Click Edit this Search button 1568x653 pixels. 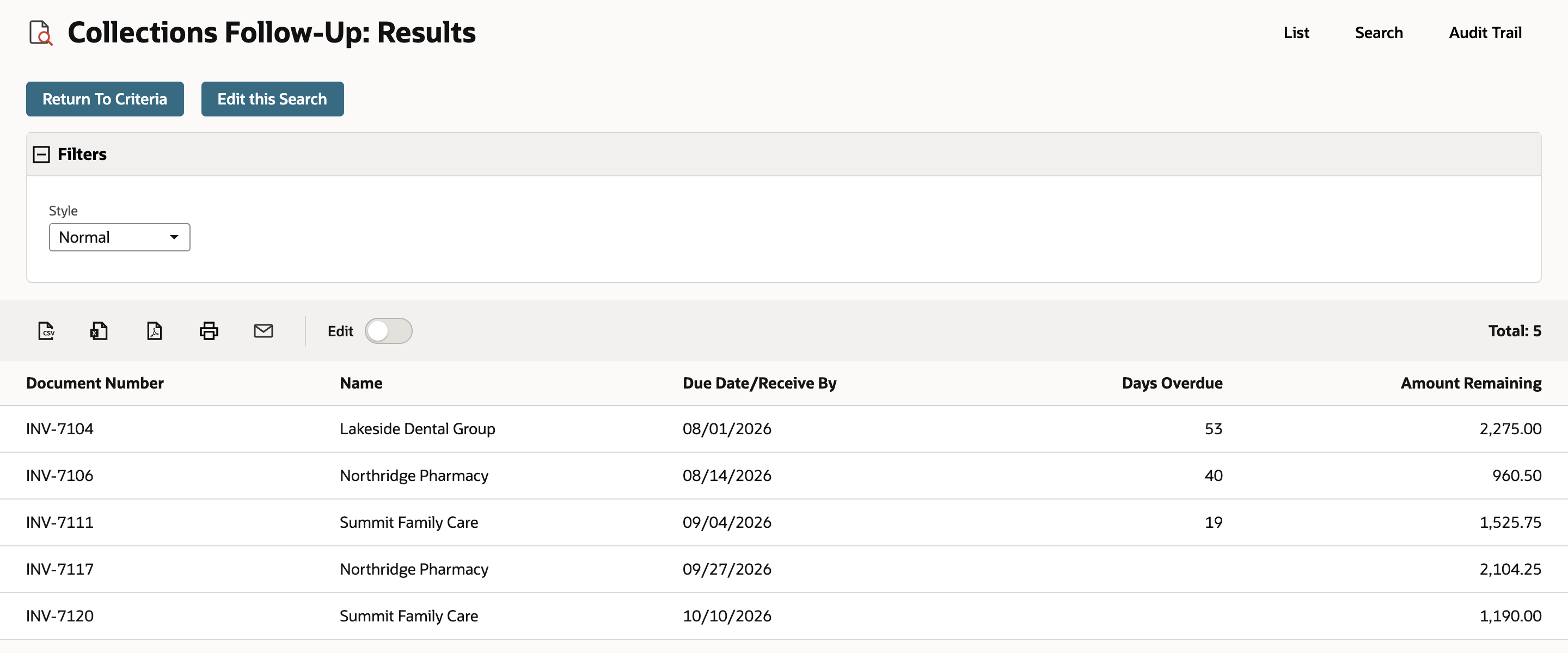pyautogui.click(x=272, y=98)
